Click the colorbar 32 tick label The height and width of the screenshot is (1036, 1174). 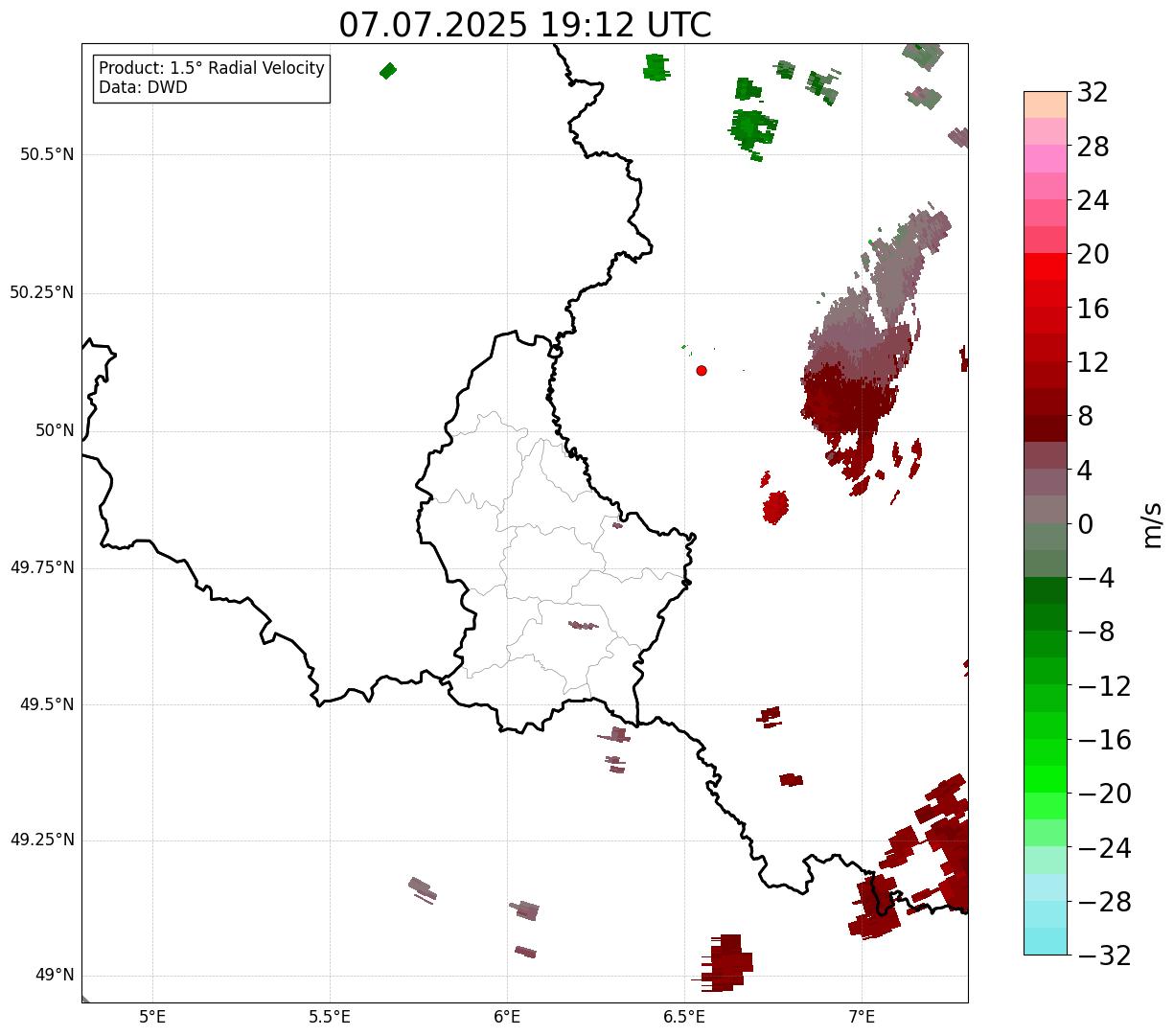coord(1093,93)
